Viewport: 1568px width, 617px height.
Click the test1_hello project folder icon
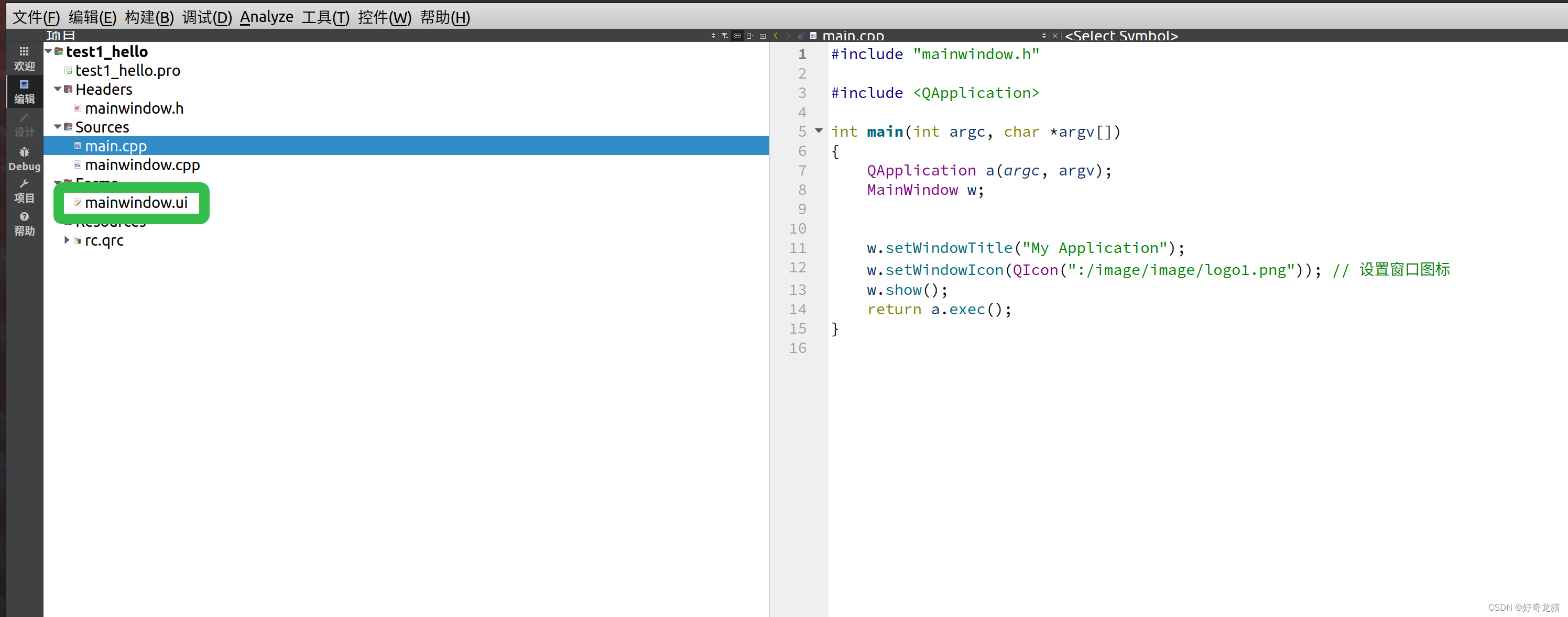coord(59,52)
